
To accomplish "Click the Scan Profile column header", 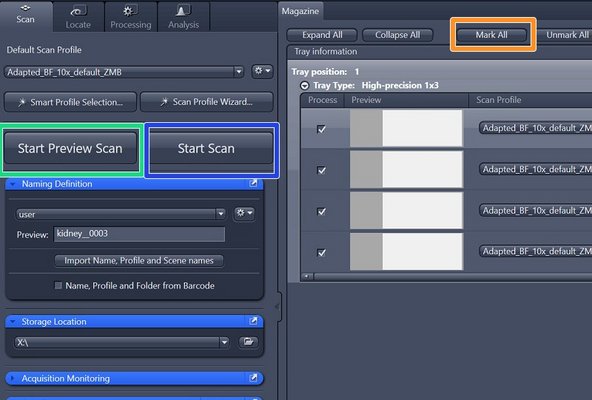I will point(530,100).
